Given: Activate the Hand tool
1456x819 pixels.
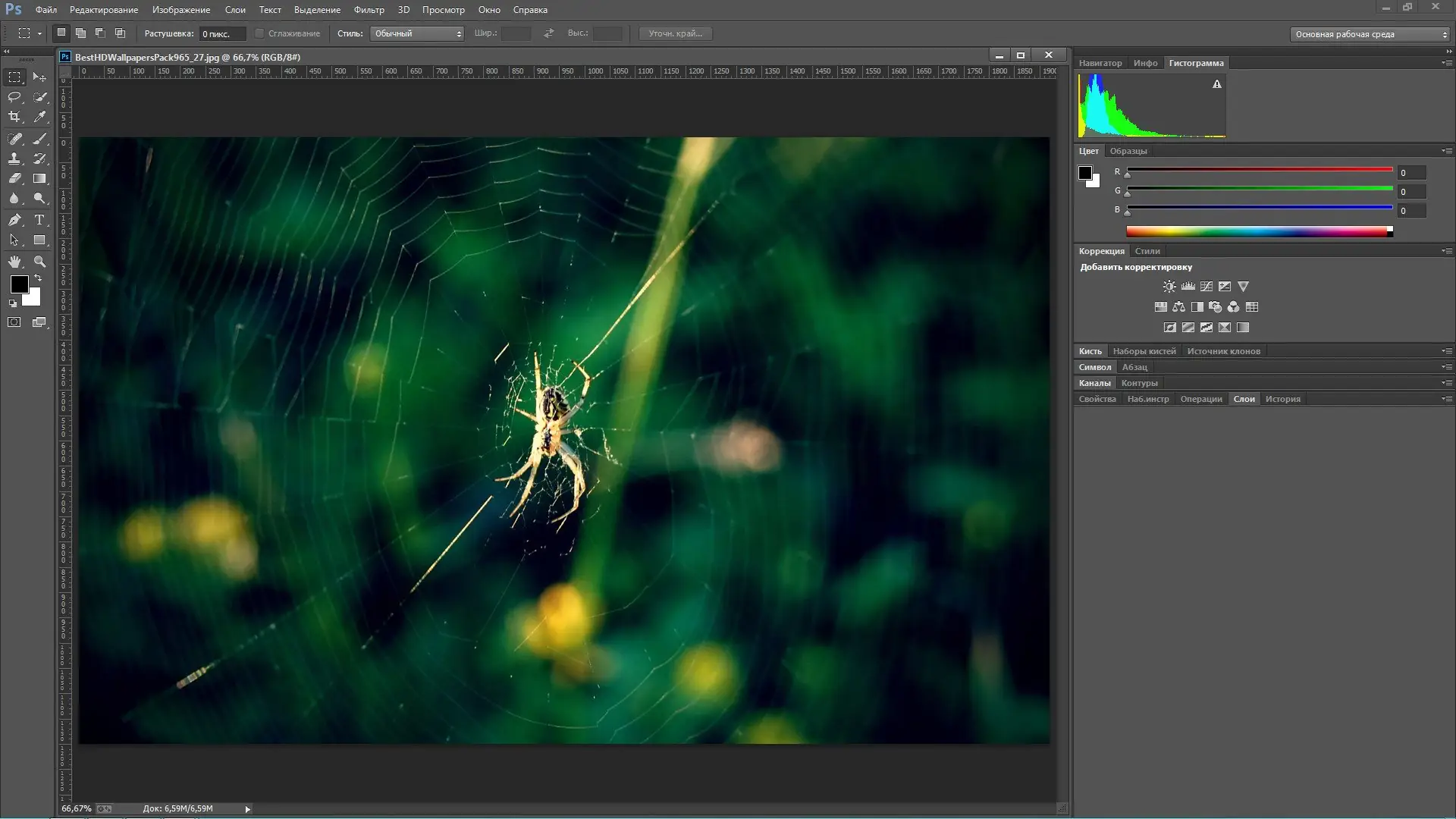Looking at the screenshot, I should point(14,262).
